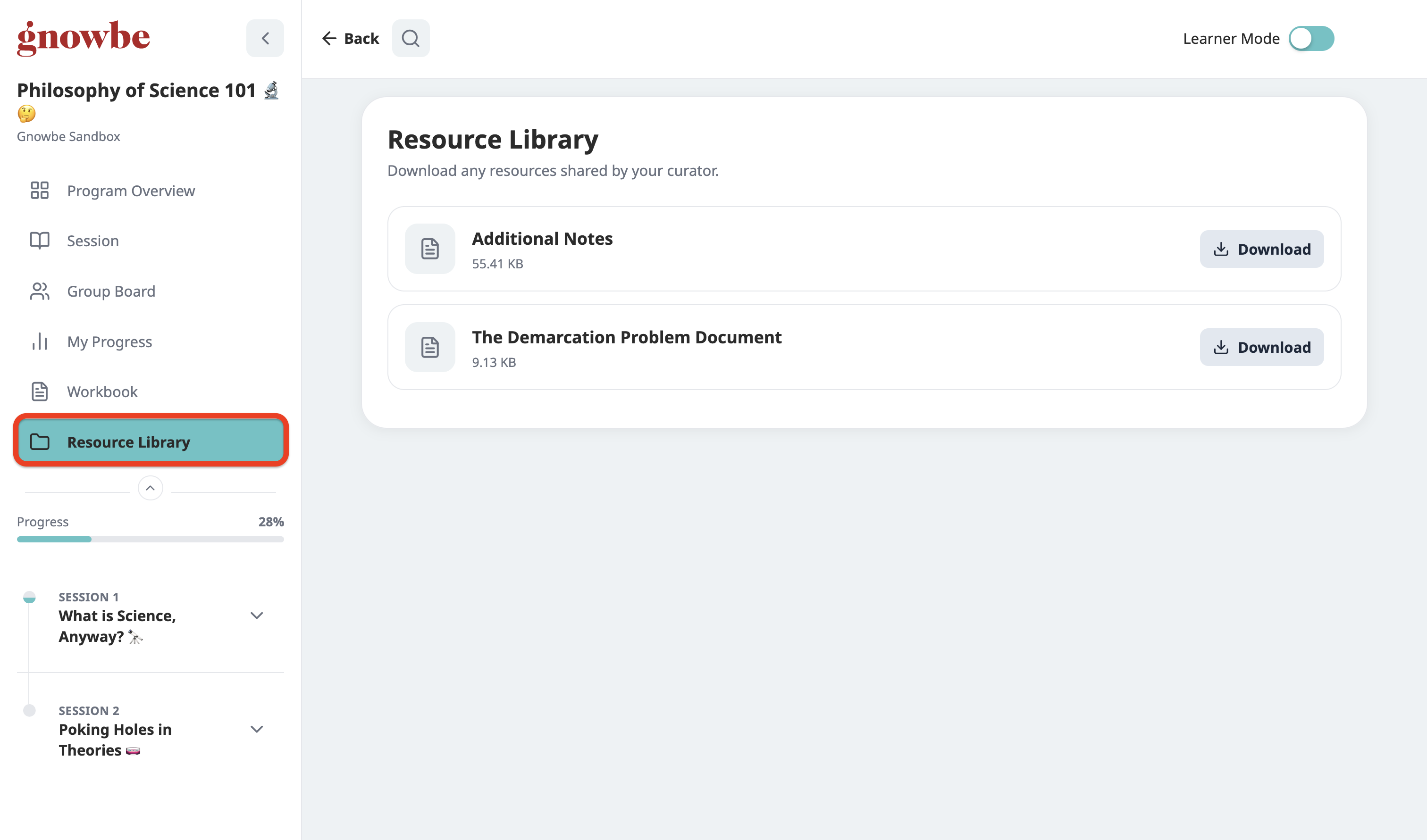Click the Session book icon
Viewport: 1427px width, 840px height.
(40, 241)
